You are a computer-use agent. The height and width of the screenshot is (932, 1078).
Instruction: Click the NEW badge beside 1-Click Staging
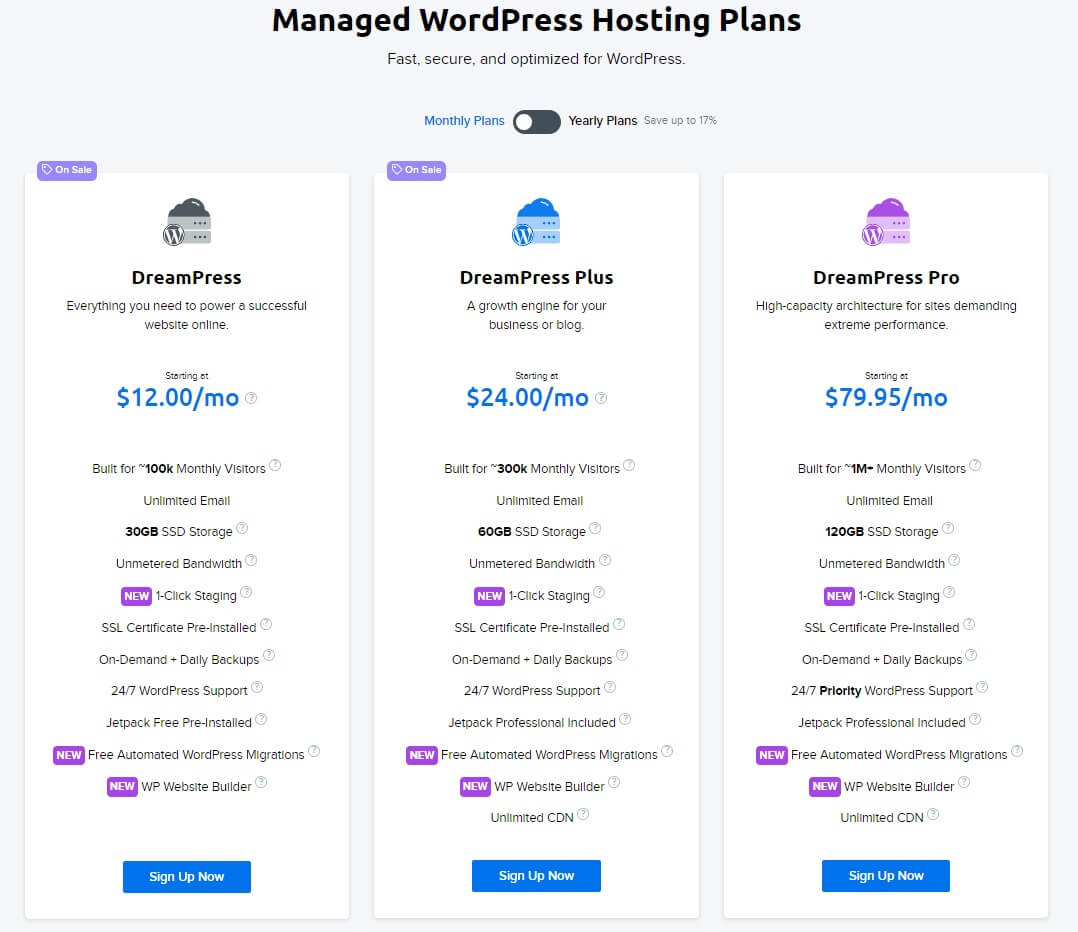[x=136, y=596]
